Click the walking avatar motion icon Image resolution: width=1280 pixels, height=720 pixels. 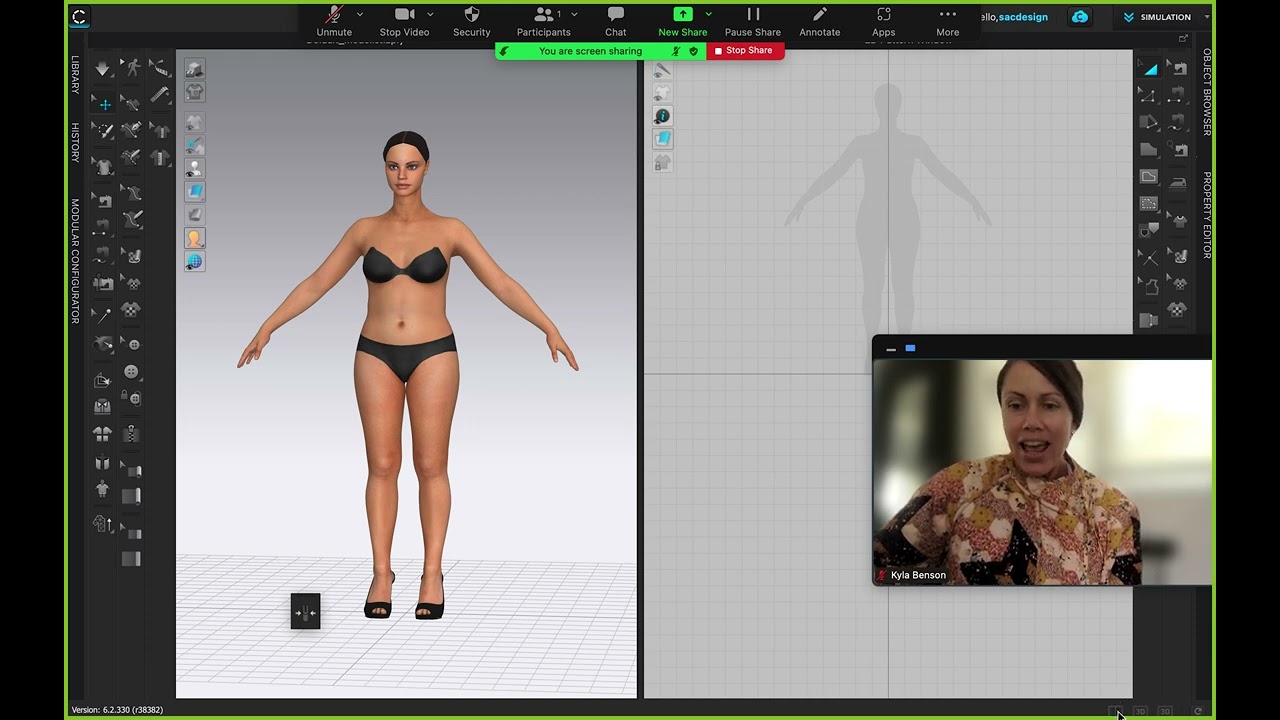(132, 68)
